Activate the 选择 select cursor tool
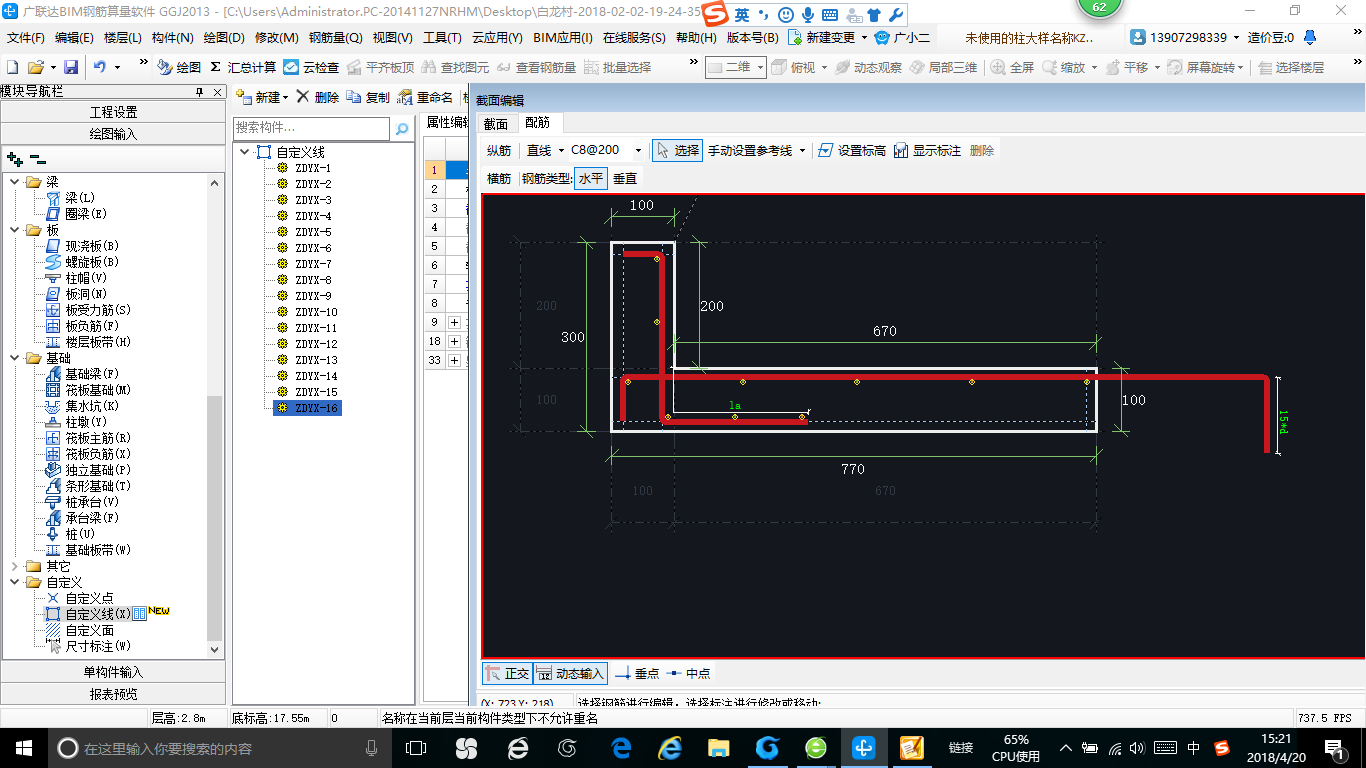Screen dimensions: 1366x768 [x=677, y=150]
